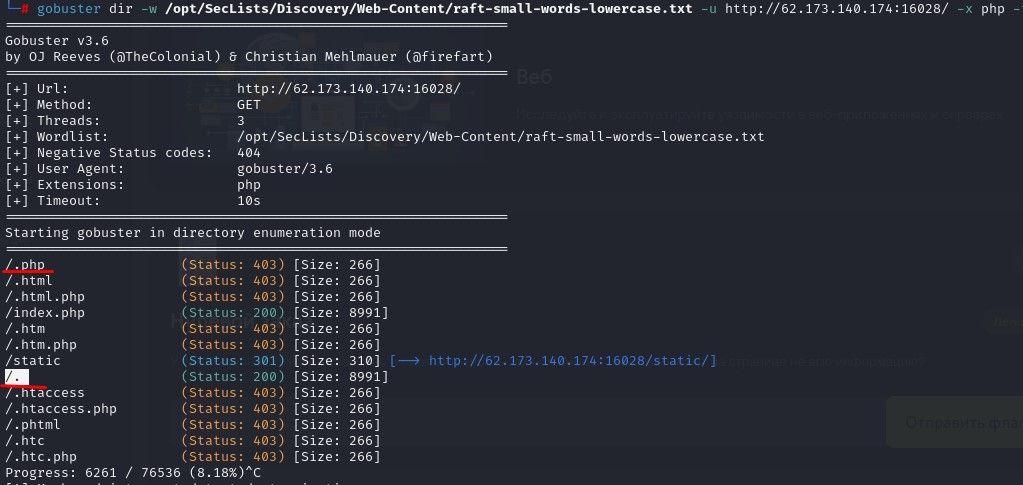Click the underlined /.php result
The image size is (1023, 485).
tap(25, 265)
